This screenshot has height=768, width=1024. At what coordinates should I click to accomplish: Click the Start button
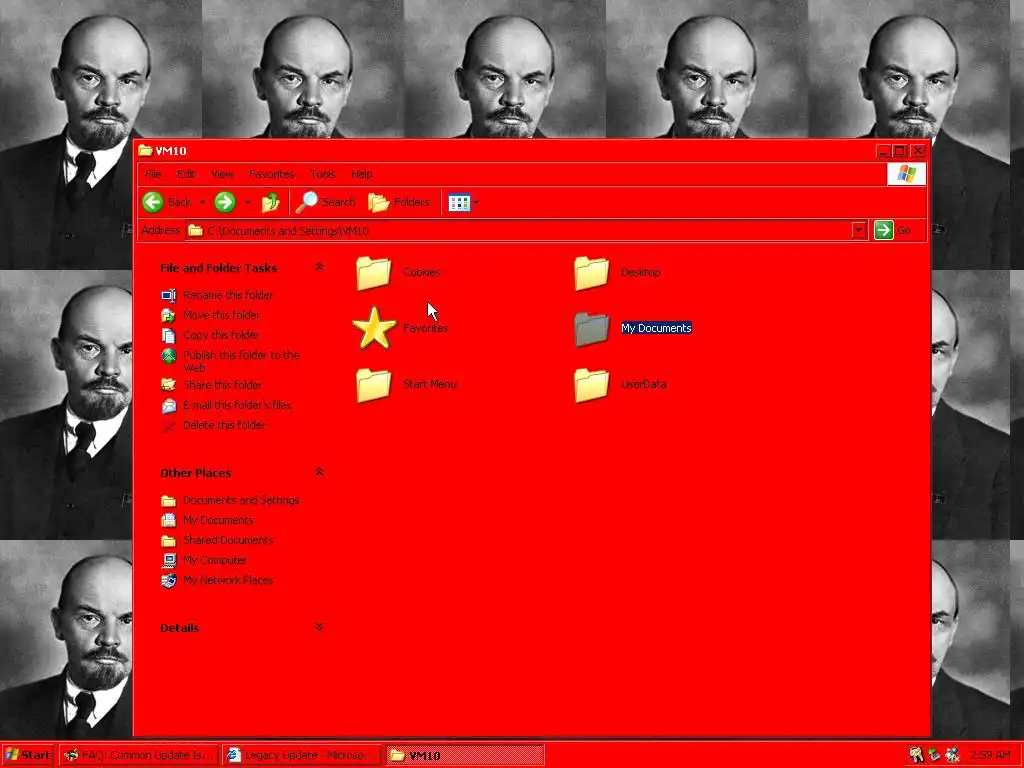point(27,755)
